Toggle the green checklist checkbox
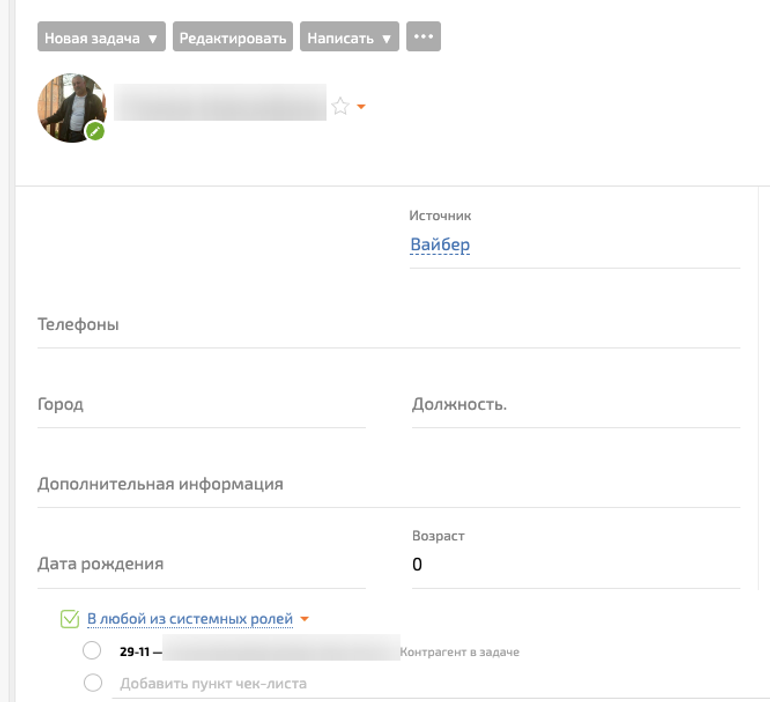This screenshot has width=770, height=702. [x=69, y=619]
